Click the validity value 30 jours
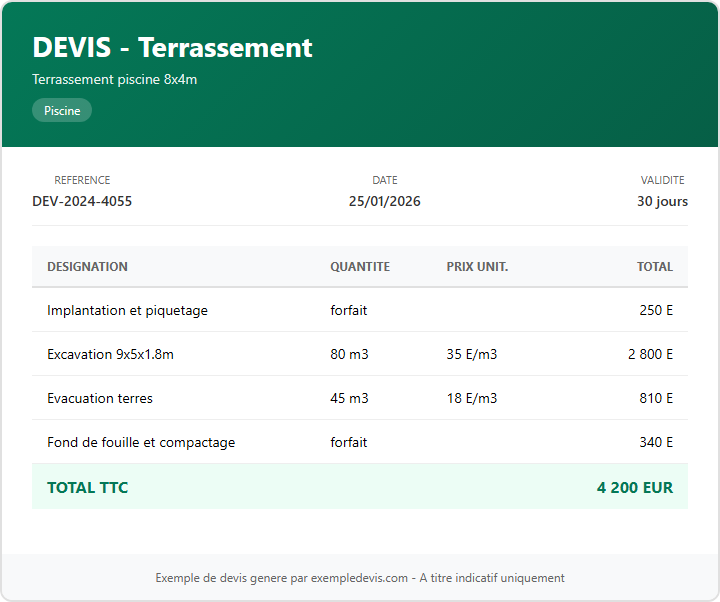Image resolution: width=720 pixels, height=602 pixels. click(662, 201)
